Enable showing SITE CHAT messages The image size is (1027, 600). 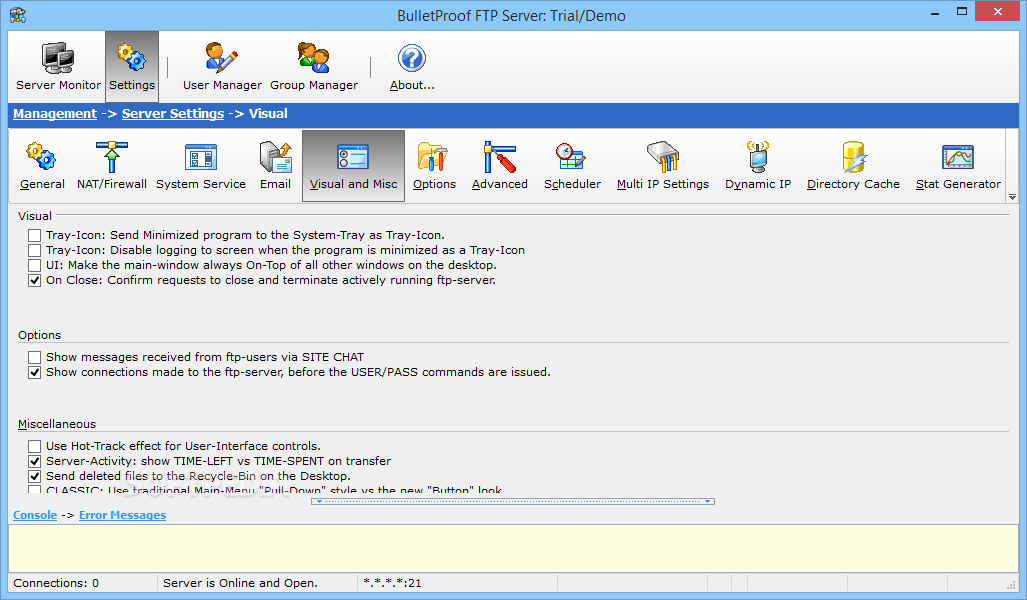click(x=35, y=357)
